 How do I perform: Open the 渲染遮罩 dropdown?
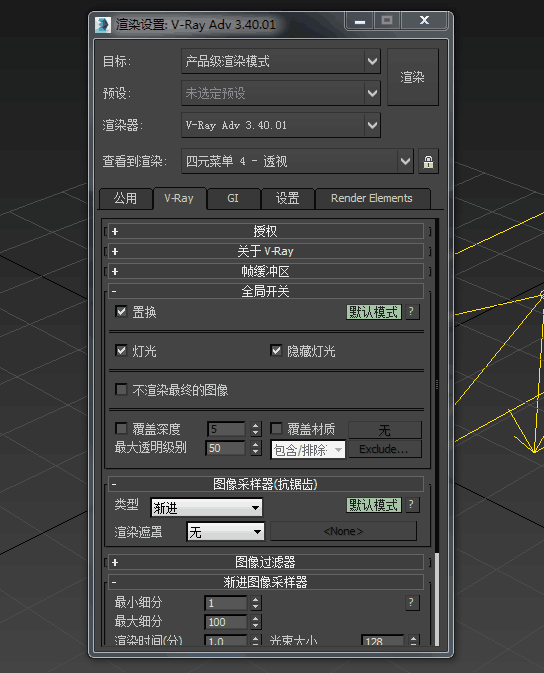tap(225, 532)
